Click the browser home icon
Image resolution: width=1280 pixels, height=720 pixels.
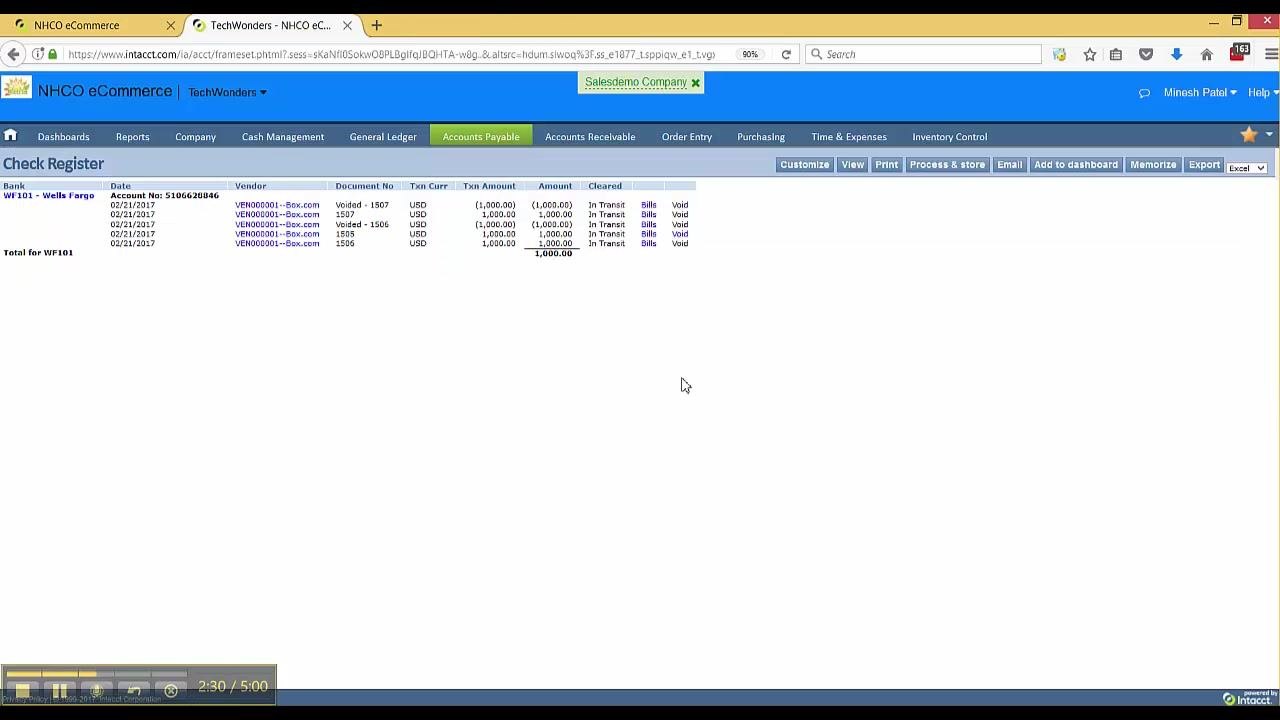(x=1206, y=54)
